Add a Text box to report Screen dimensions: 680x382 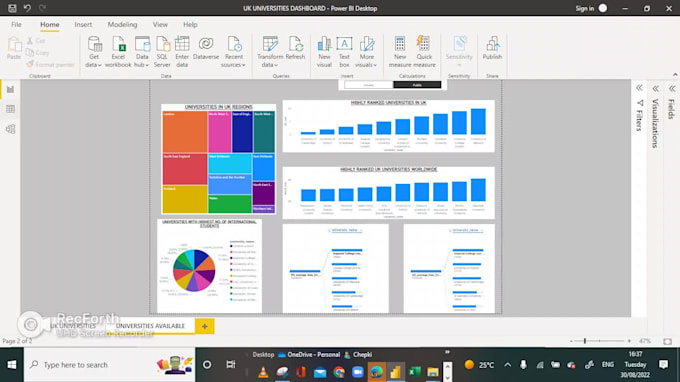344,52
